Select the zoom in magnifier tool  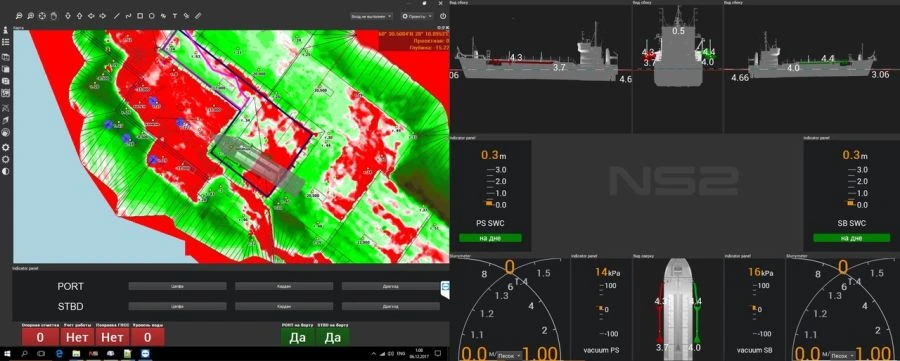(30, 15)
